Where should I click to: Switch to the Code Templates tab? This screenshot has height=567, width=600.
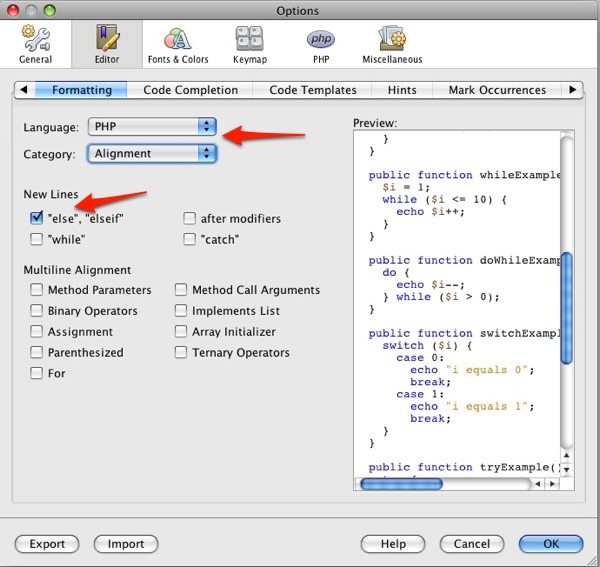pos(313,90)
